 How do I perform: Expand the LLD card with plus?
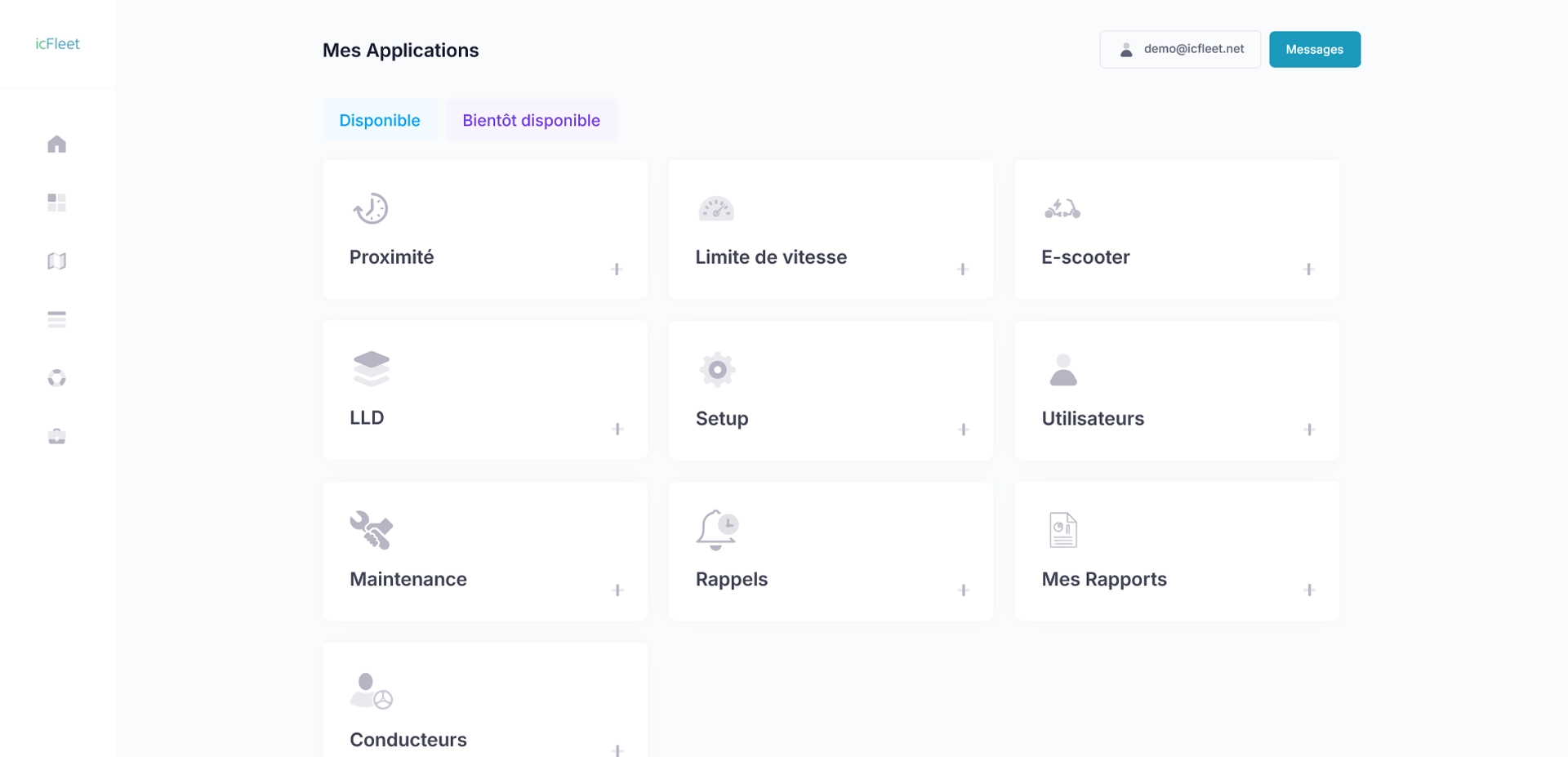[617, 430]
